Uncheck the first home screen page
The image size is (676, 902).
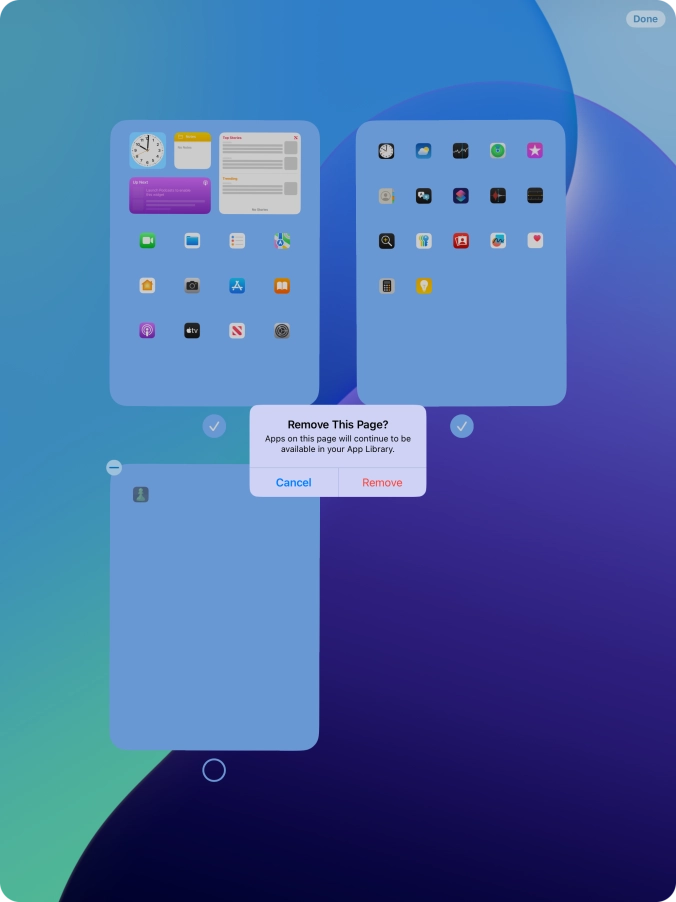[x=214, y=427]
